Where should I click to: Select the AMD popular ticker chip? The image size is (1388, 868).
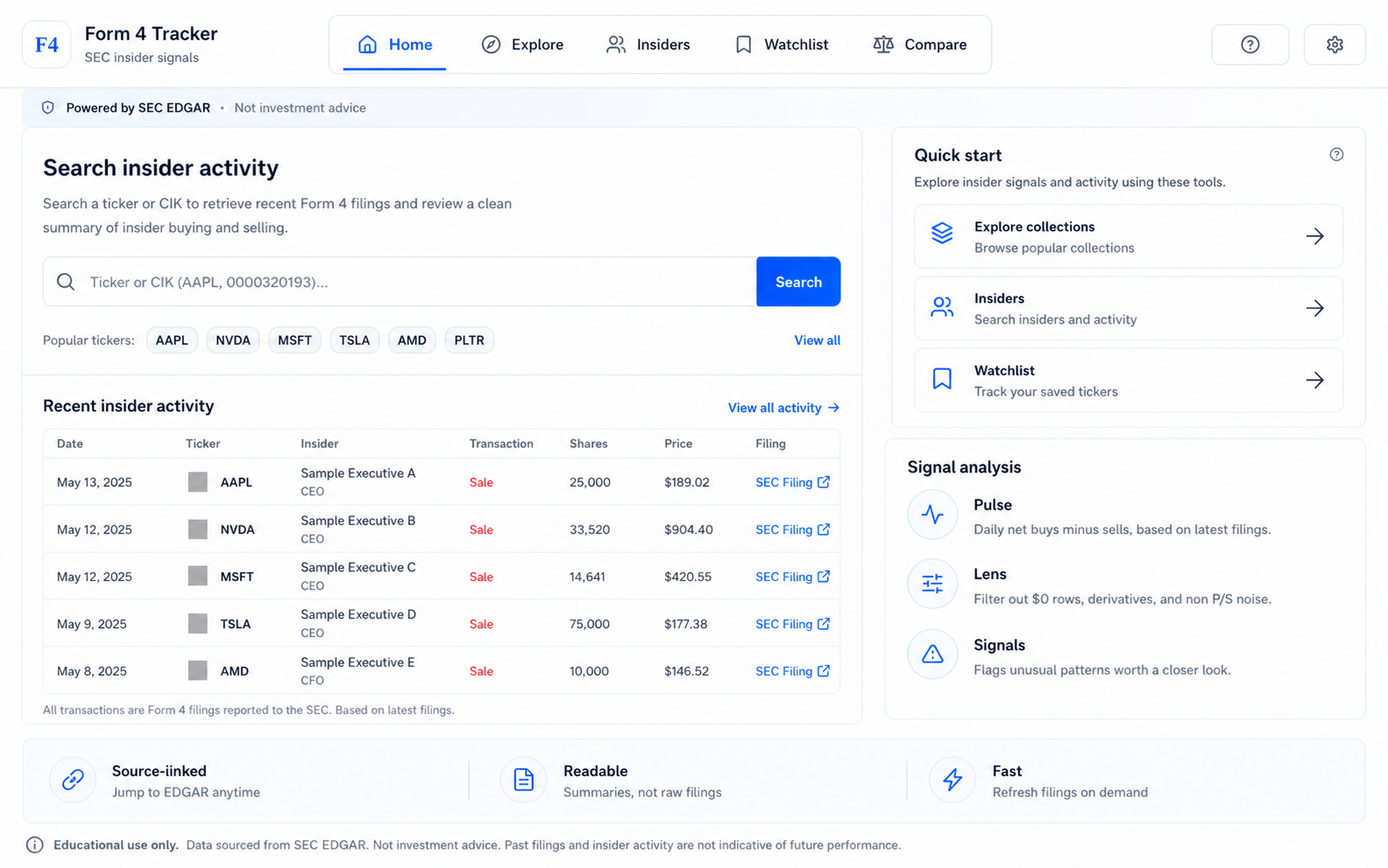click(411, 340)
